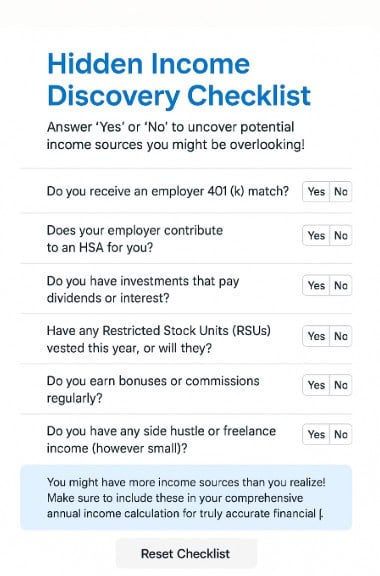The image size is (380, 576).
Task: Click the blue income sources info box
Action: (186, 497)
